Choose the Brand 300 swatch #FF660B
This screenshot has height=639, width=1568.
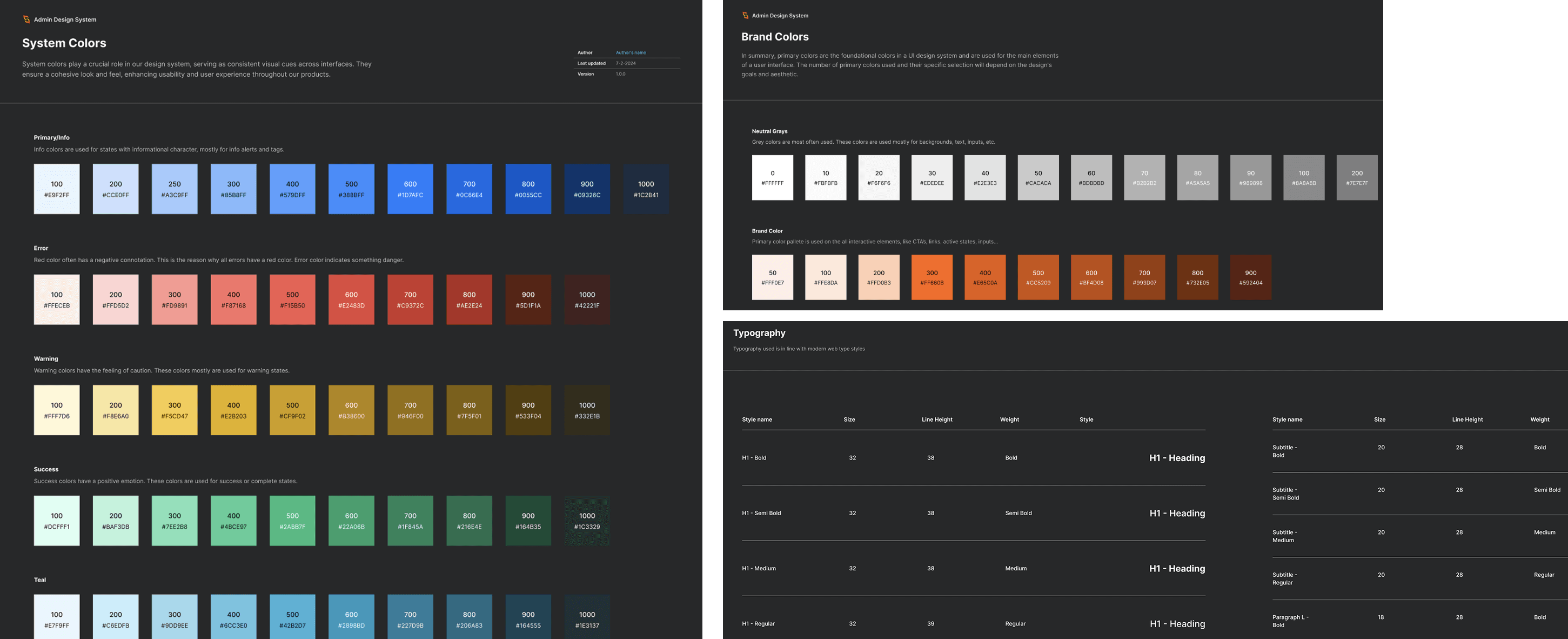pyautogui.click(x=932, y=278)
